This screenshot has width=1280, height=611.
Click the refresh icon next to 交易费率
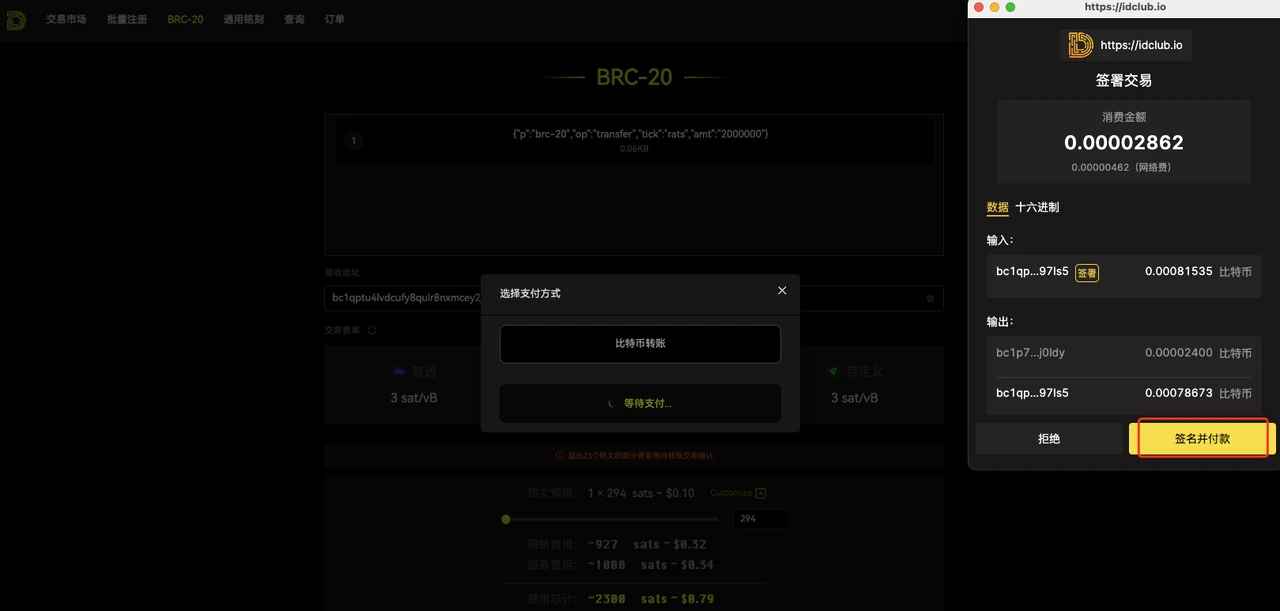tap(372, 330)
